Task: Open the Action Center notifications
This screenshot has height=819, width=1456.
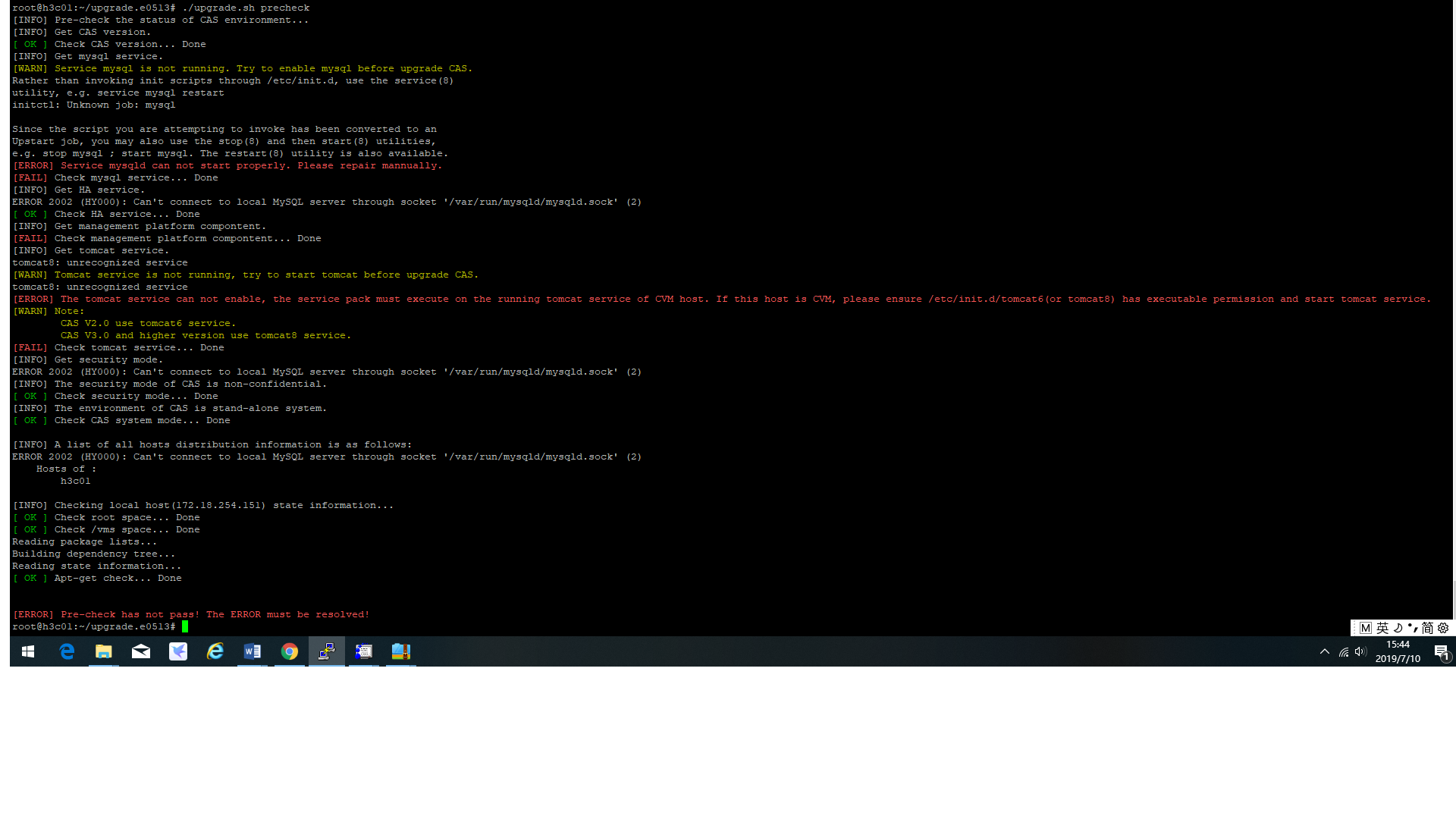Action: coord(1442,652)
